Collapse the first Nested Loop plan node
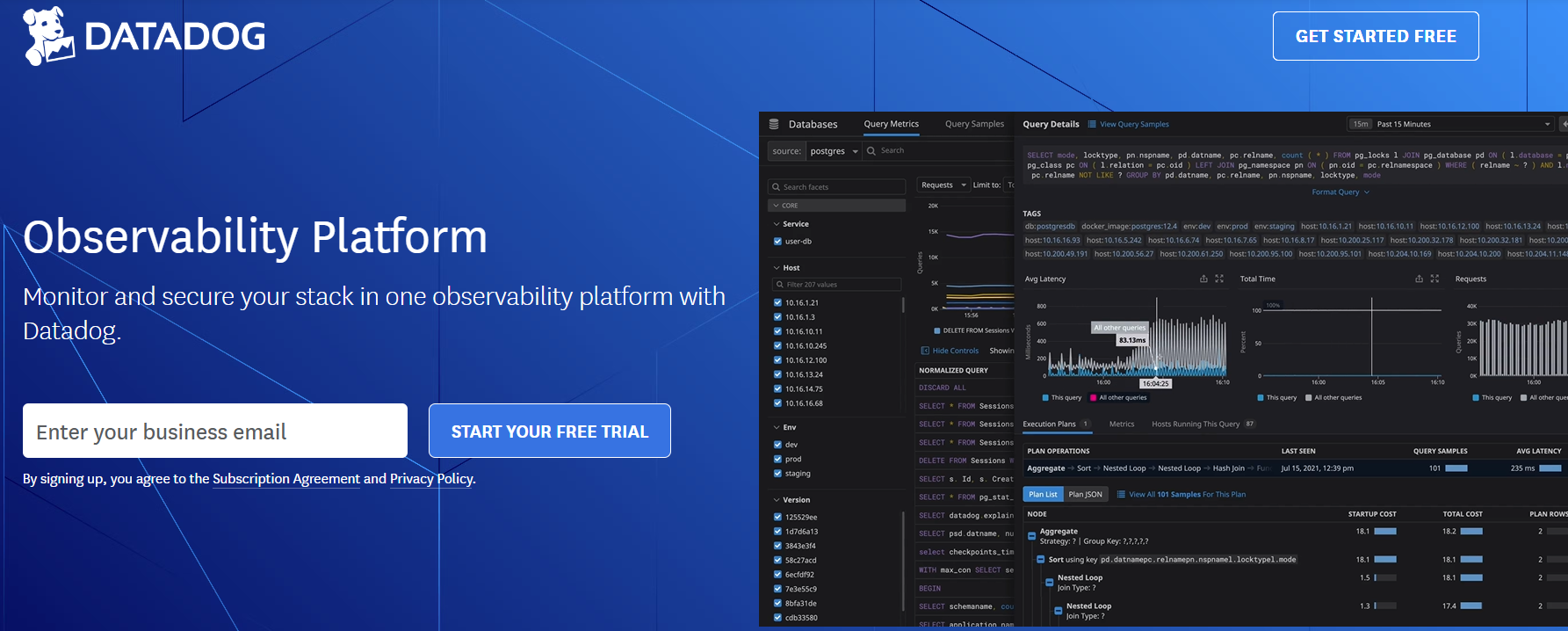This screenshot has width=1568, height=631. tap(1050, 583)
